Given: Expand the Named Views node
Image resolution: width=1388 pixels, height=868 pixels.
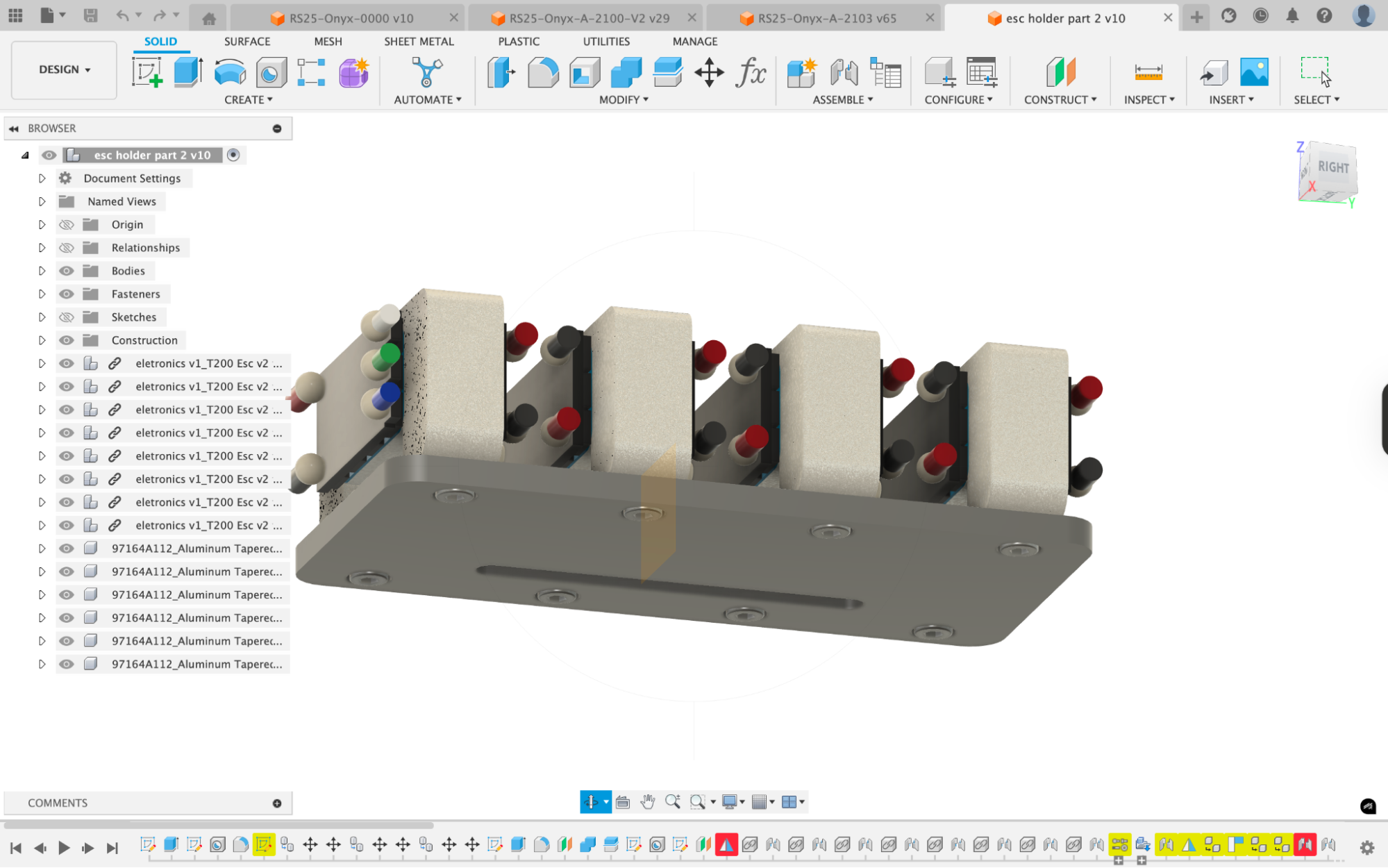Looking at the screenshot, I should (x=42, y=201).
